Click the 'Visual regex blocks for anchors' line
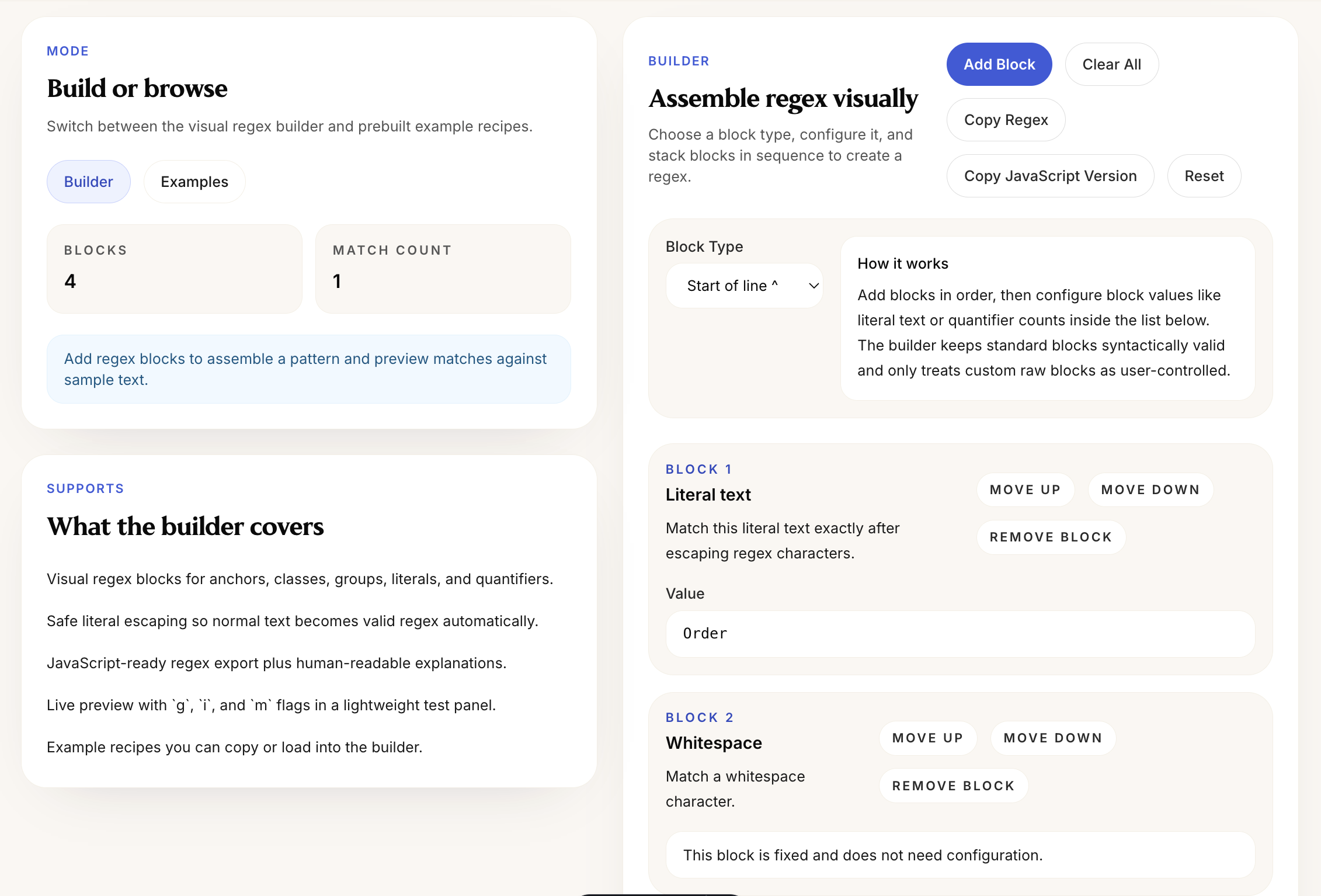The image size is (1321, 896). pyautogui.click(x=300, y=579)
